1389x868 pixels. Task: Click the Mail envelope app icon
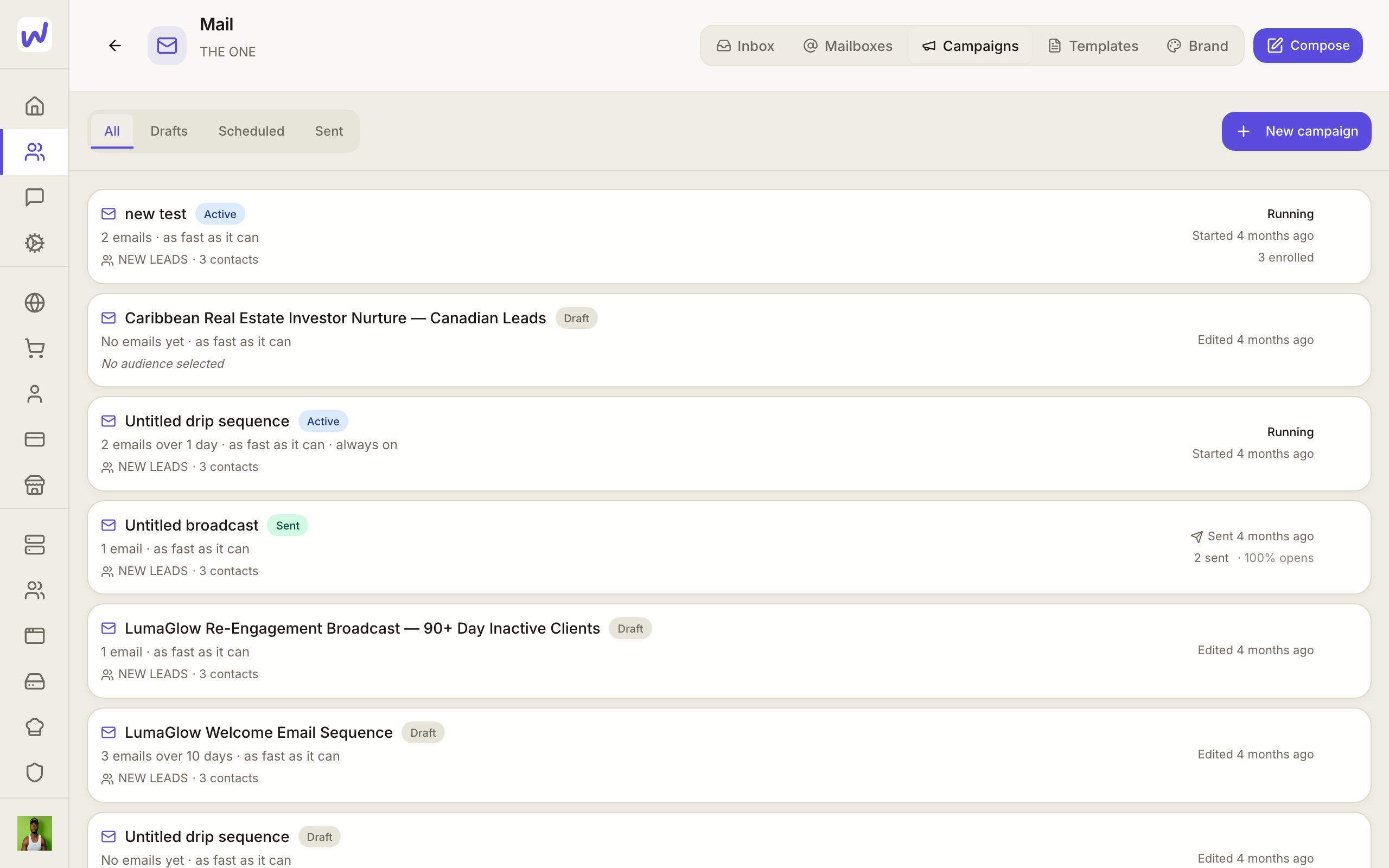point(167,46)
